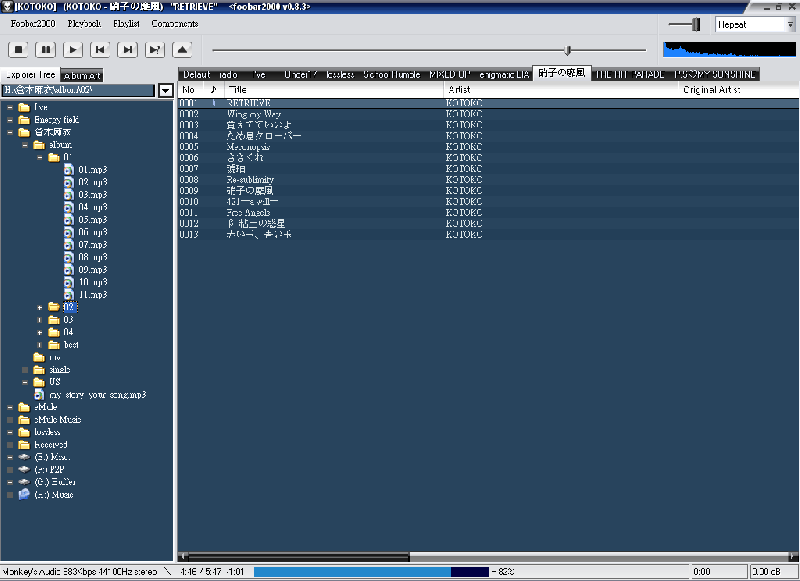The height and width of the screenshot is (581, 800).
Task: Select the Re-sublimity track row
Action: pos(253,180)
